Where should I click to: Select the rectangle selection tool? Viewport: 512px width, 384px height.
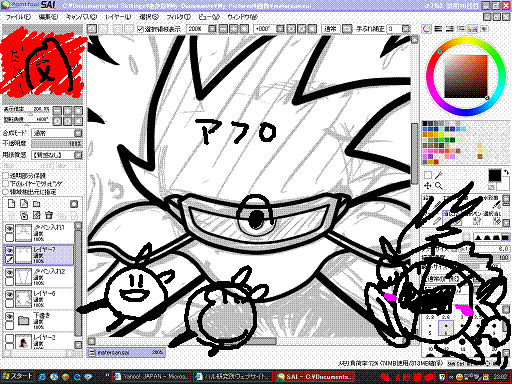(x=428, y=175)
